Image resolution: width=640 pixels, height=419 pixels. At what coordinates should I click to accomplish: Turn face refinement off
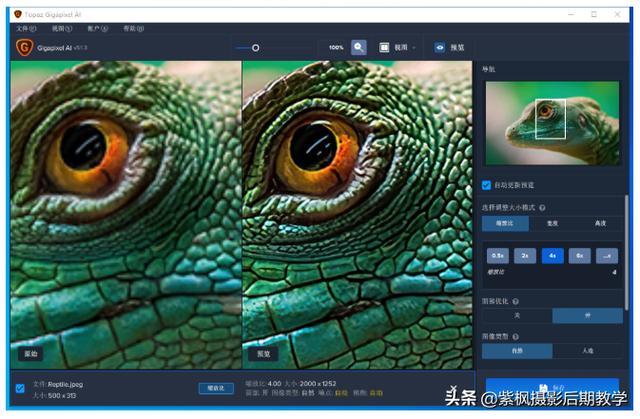(517, 316)
